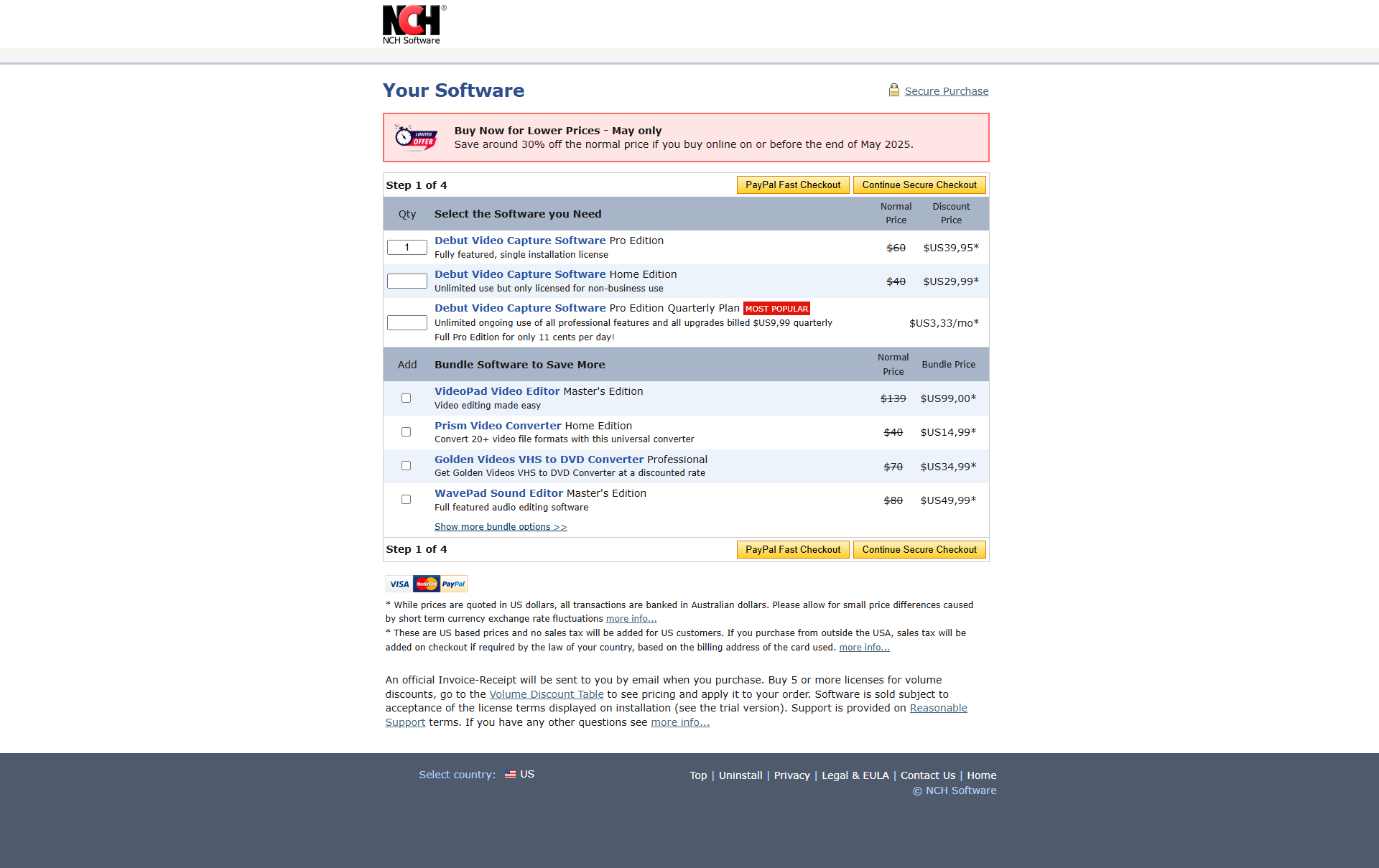Click the Quarterly Plan quantity field
1379x868 pixels.
(x=407, y=322)
